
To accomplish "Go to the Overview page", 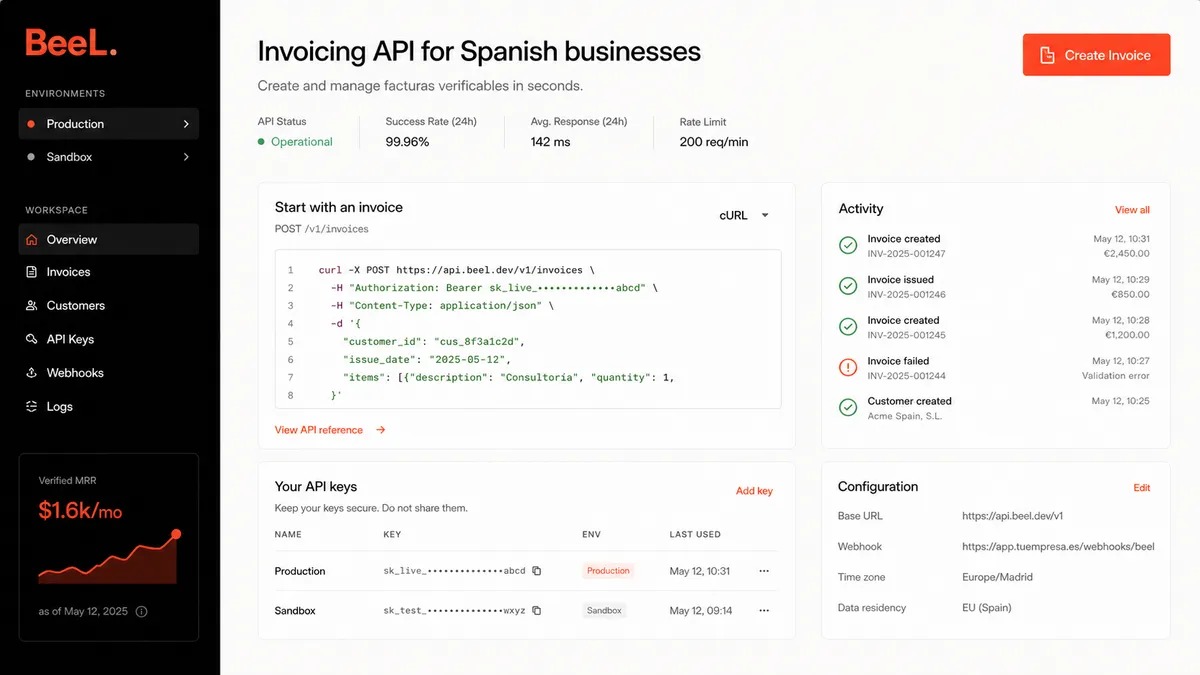I will pyautogui.click(x=108, y=240).
